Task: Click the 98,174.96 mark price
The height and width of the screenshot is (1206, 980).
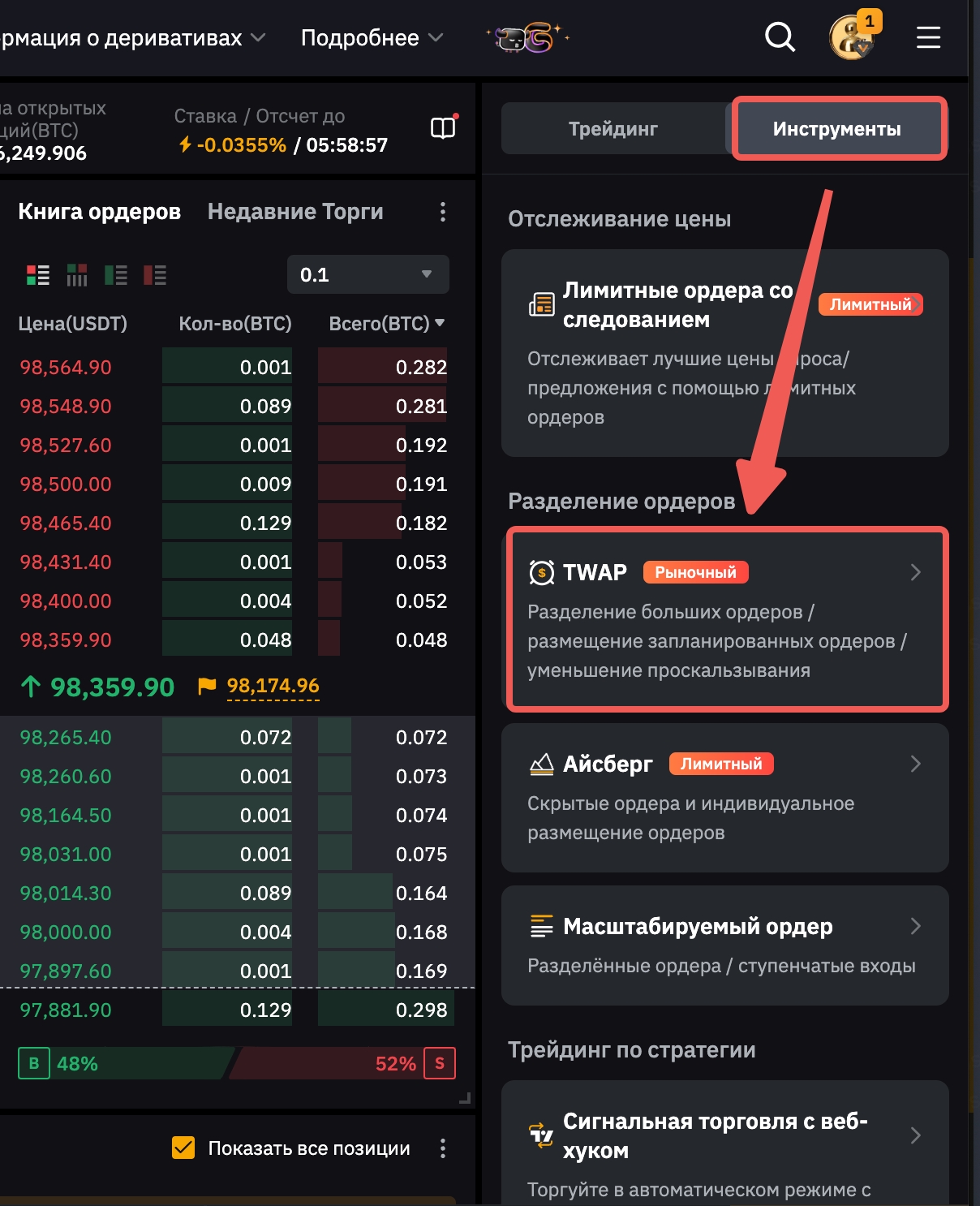Action: pos(273,687)
